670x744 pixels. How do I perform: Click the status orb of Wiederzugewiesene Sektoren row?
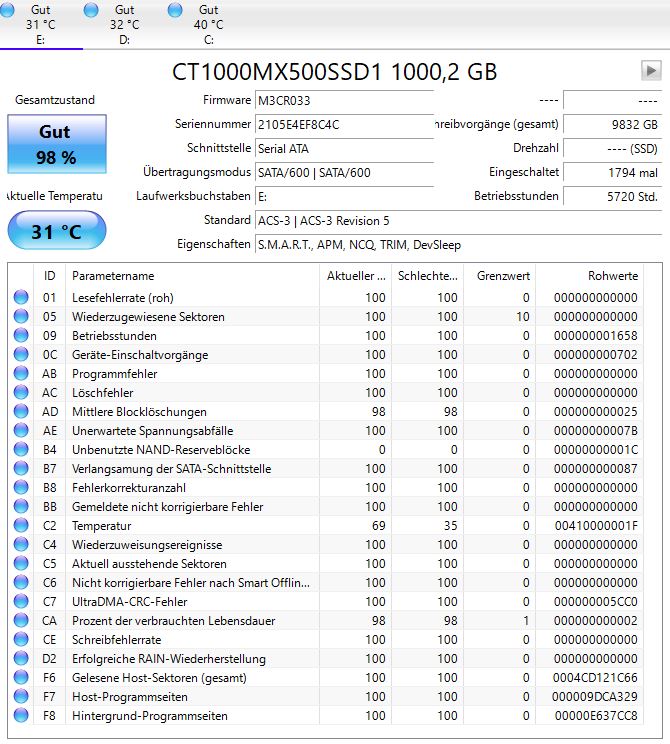tap(21, 316)
